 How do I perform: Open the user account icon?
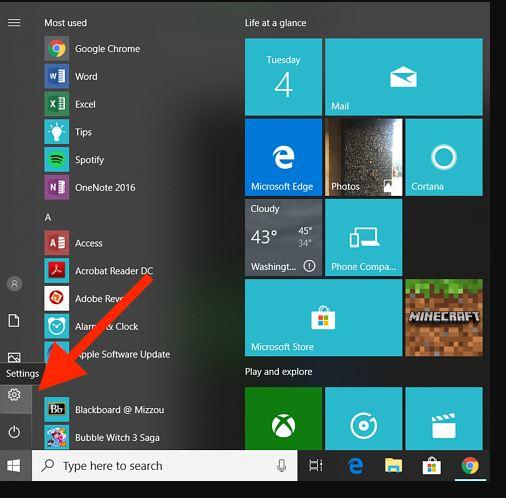[x=14, y=284]
